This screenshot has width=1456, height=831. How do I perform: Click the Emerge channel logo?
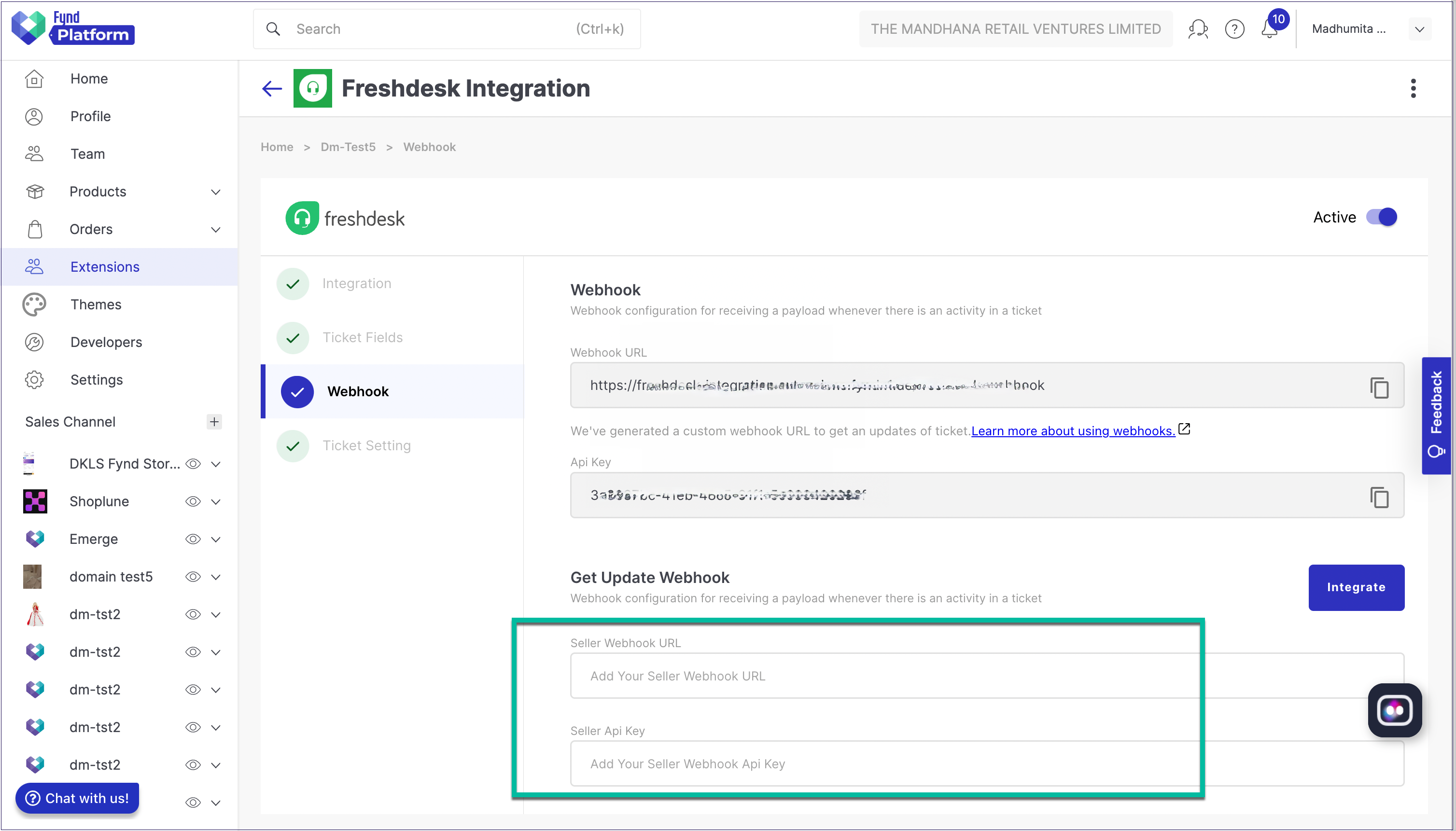click(x=35, y=539)
